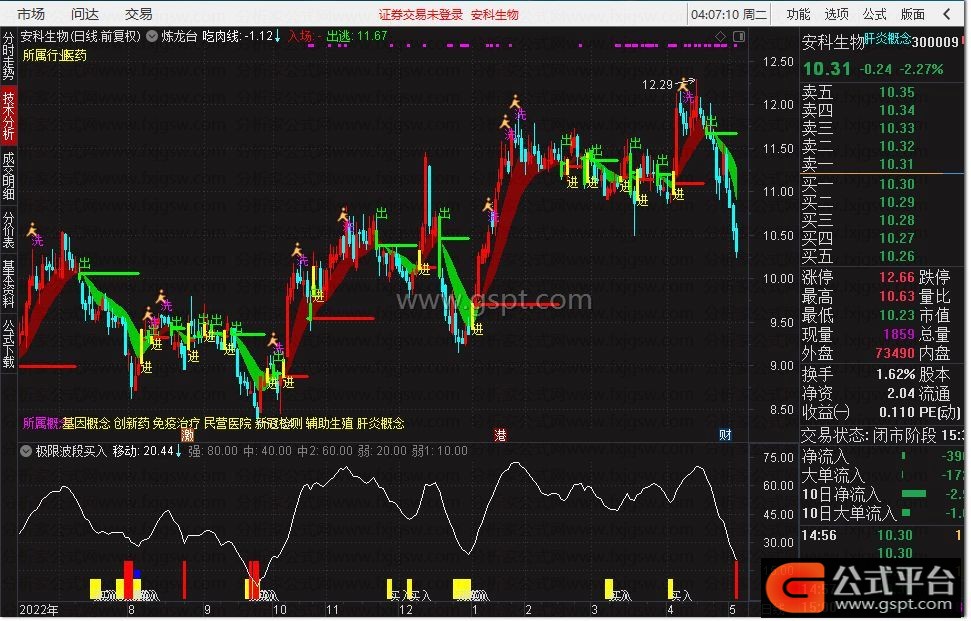Screen dimensions: 971x621
Task: Open the 免疫治疗 concept tag
Action: [176, 423]
